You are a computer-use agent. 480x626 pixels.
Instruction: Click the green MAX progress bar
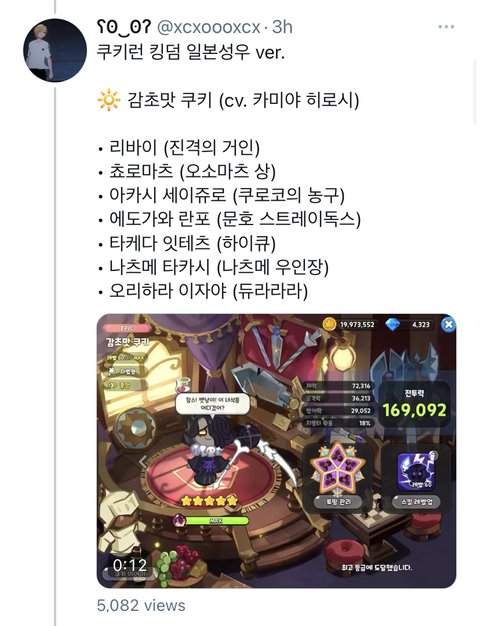[x=216, y=521]
